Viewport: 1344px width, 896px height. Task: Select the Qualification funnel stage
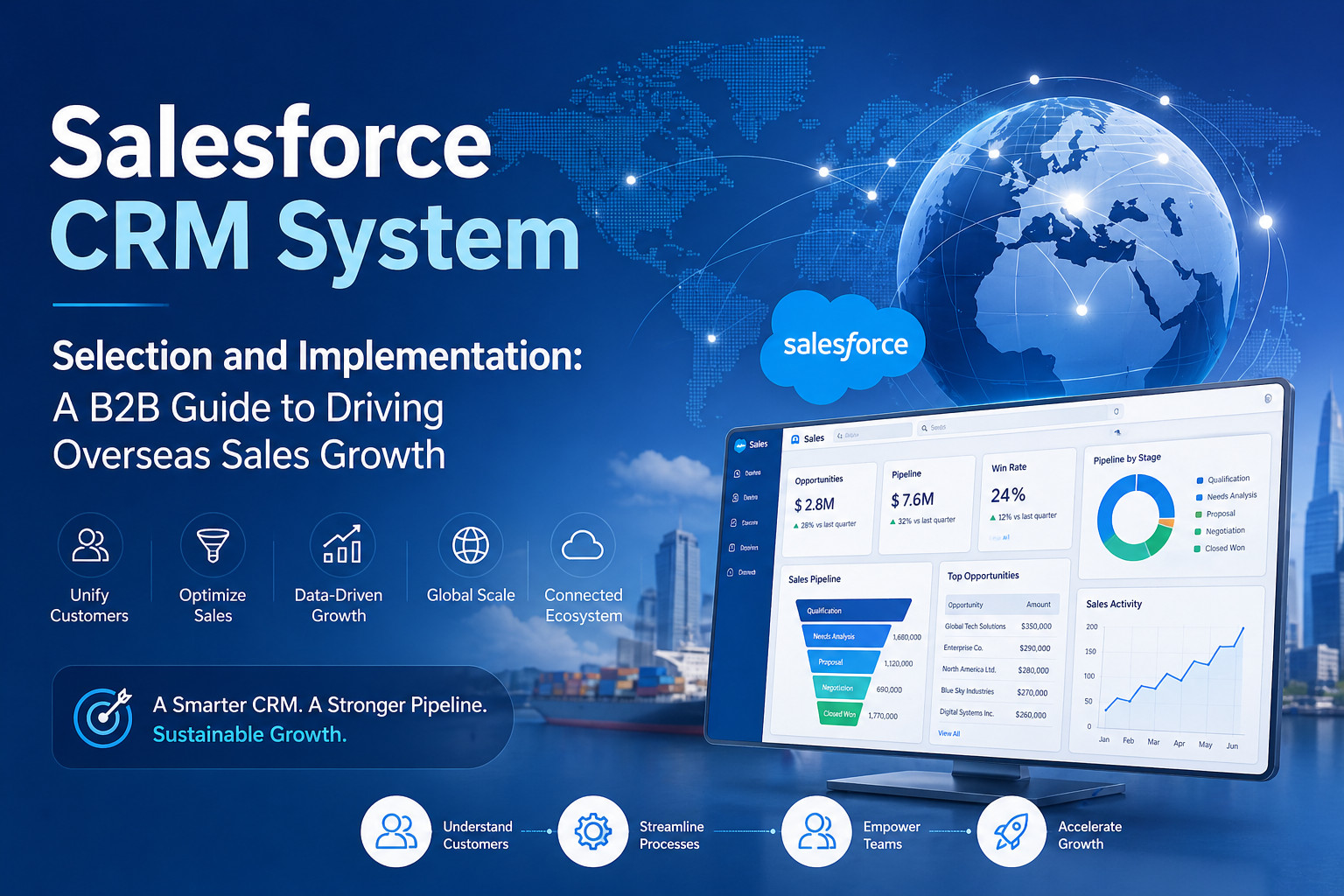(853, 610)
